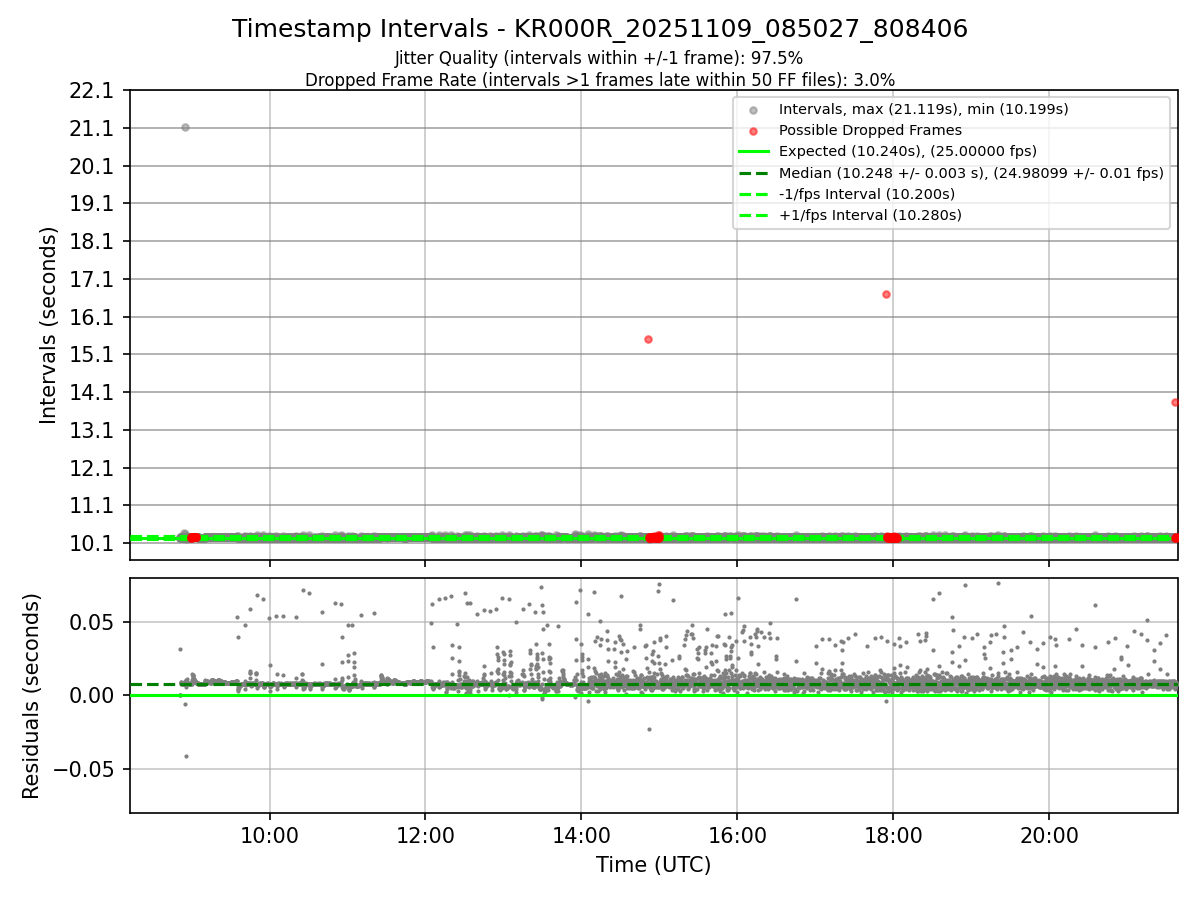Viewport: 1200px width, 900px height.
Task: Click the legend entry 'Intervals, max (21.119s), min (10.199s)'
Action: [924, 109]
